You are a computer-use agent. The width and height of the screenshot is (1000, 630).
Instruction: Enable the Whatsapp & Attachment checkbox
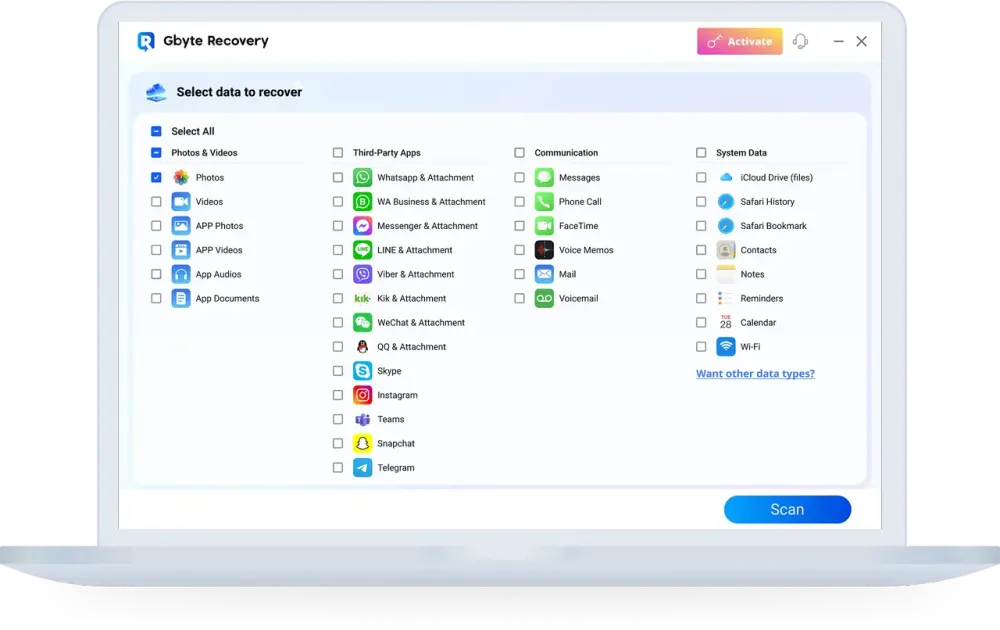[x=338, y=177]
